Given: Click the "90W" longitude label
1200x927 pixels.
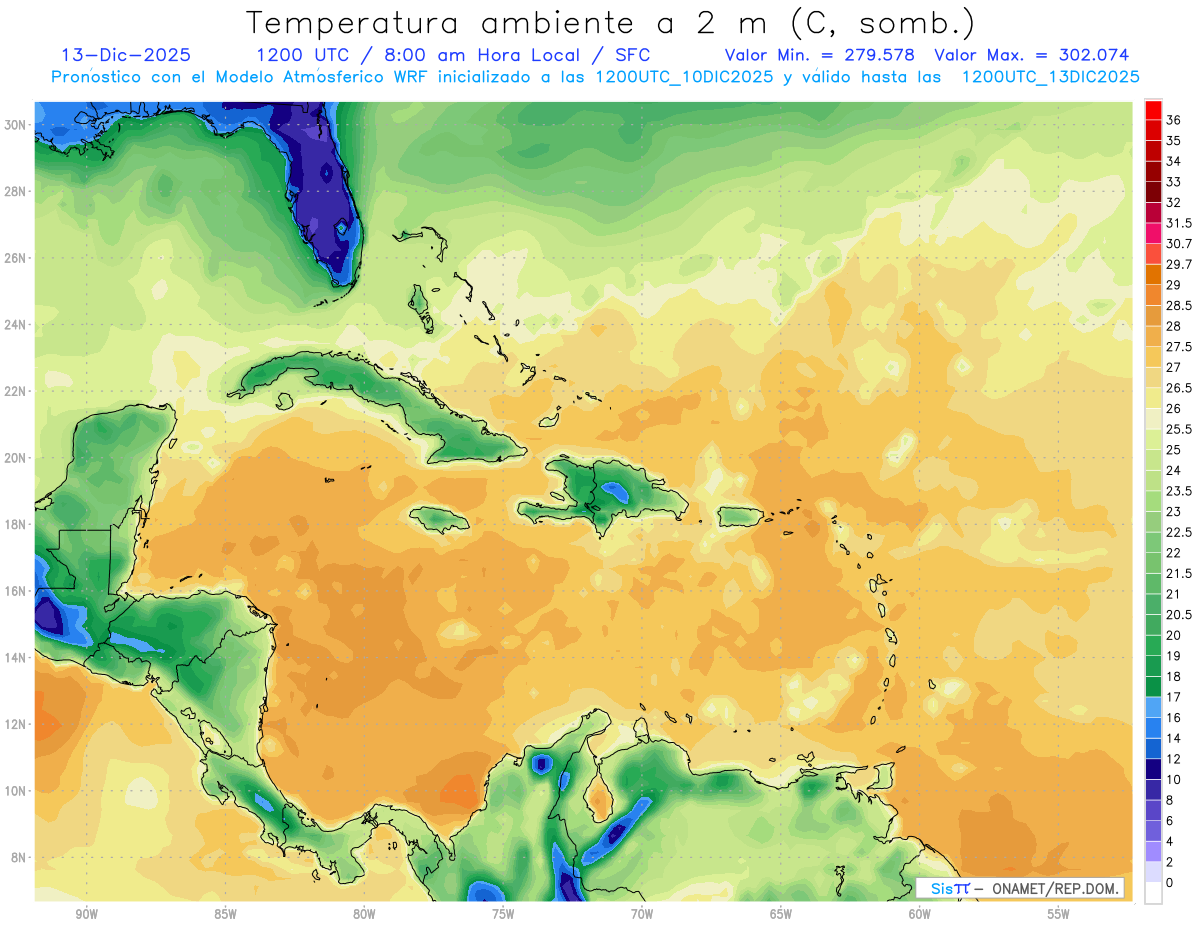Looking at the screenshot, I should pyautogui.click(x=86, y=914).
